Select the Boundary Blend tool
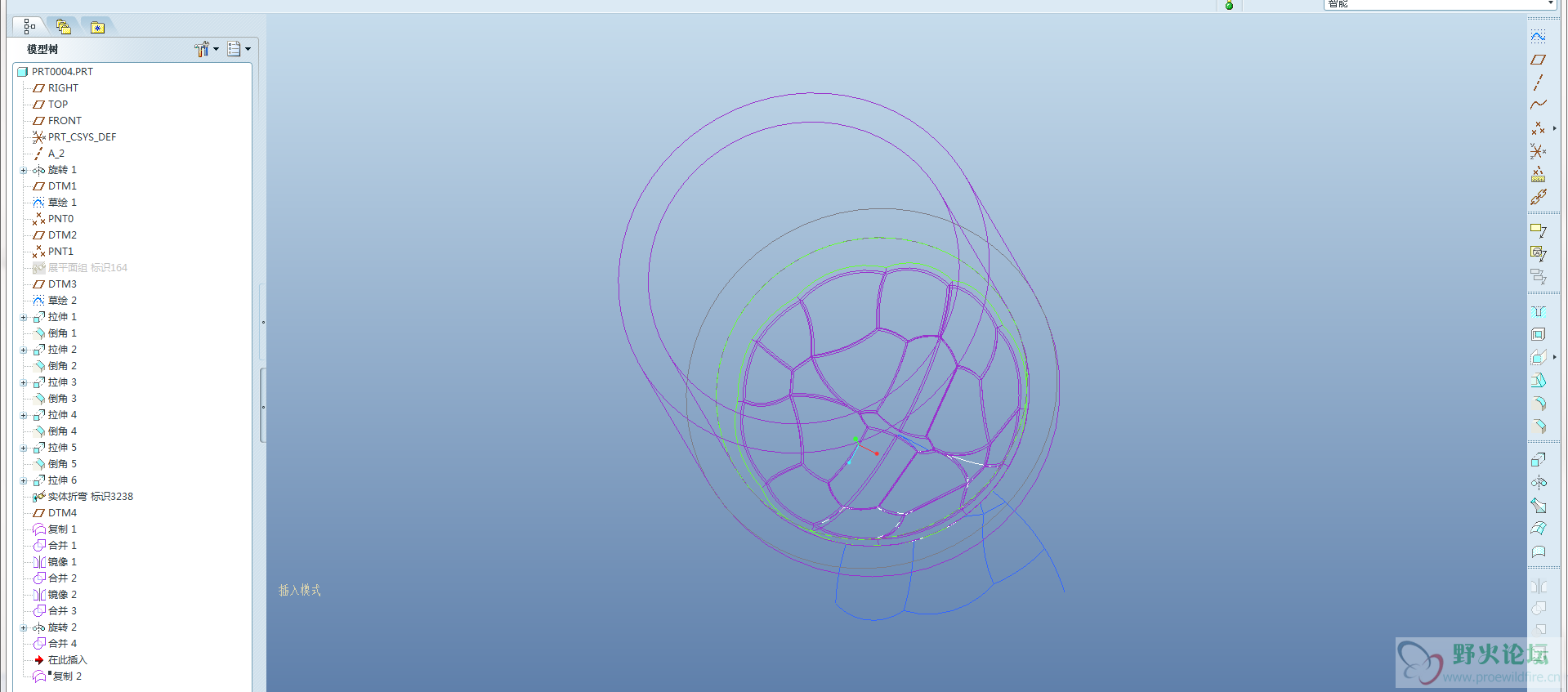The height and width of the screenshot is (692, 1568). coord(1538,528)
